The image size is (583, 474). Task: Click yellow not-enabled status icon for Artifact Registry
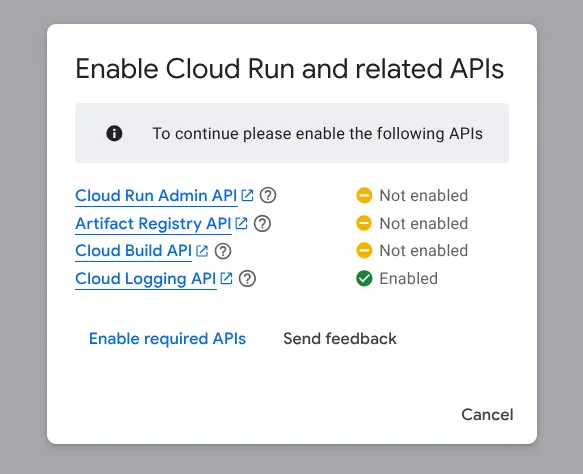tap(364, 223)
